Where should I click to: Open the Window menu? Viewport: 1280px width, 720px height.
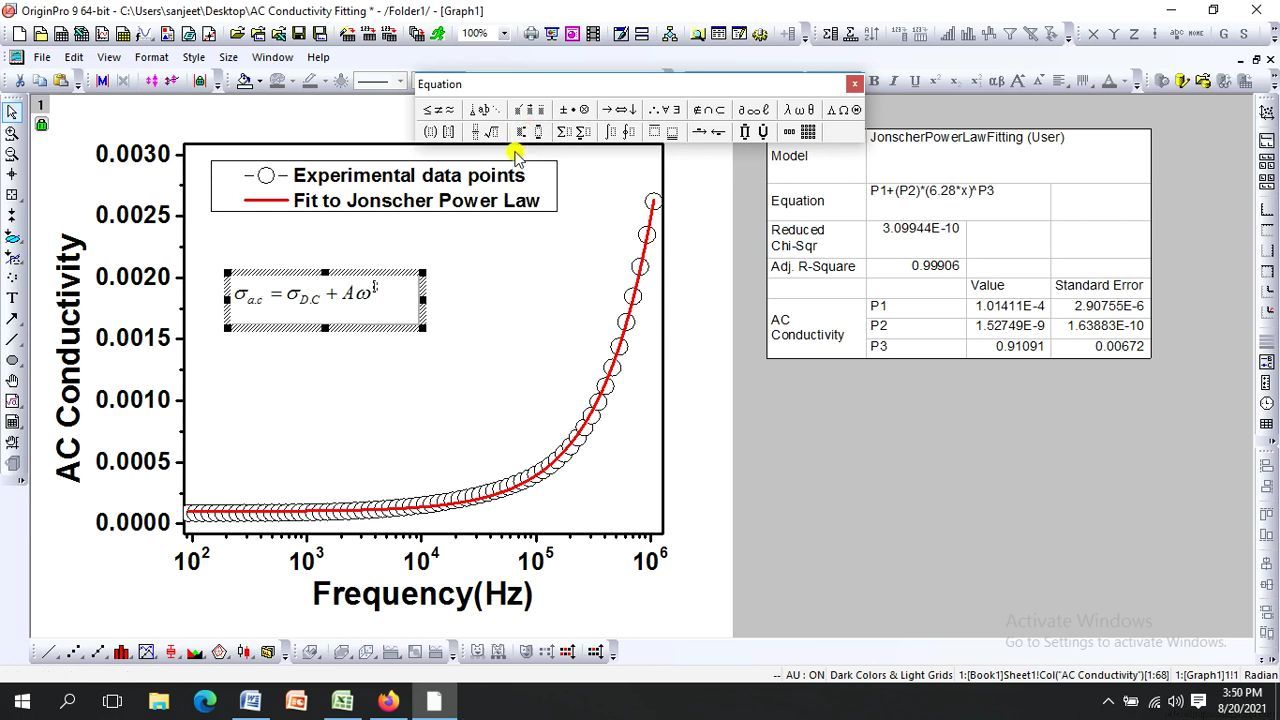(272, 57)
